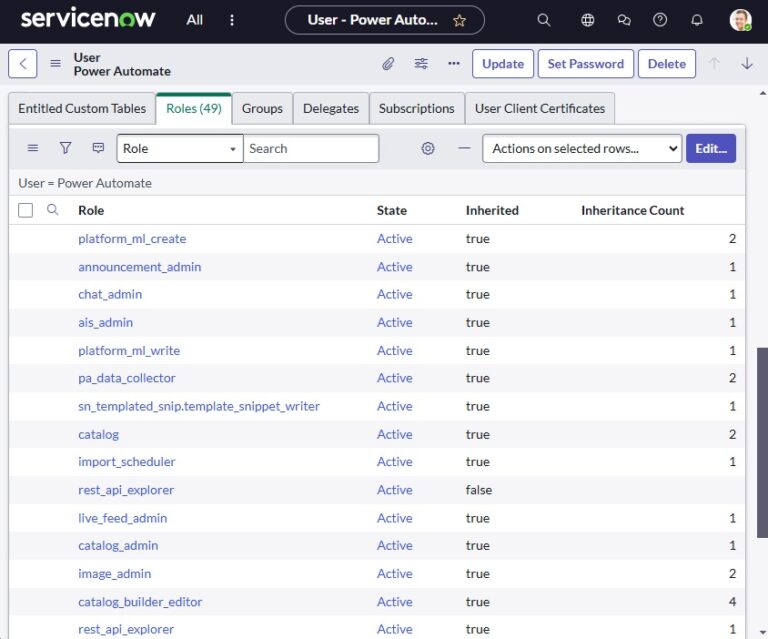The image size is (768, 639).
Task: Open the help question mark icon
Action: click(x=660, y=20)
